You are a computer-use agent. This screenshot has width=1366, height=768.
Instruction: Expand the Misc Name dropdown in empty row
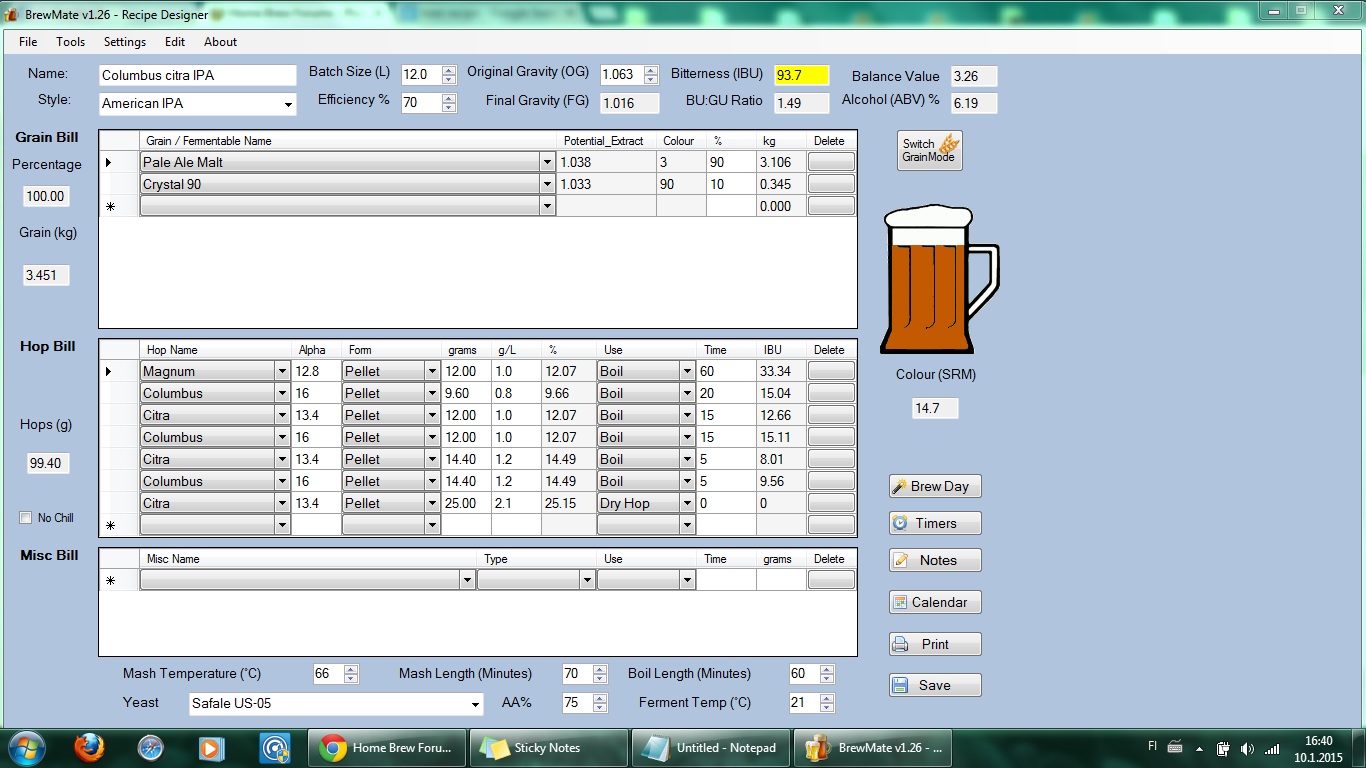pos(467,580)
